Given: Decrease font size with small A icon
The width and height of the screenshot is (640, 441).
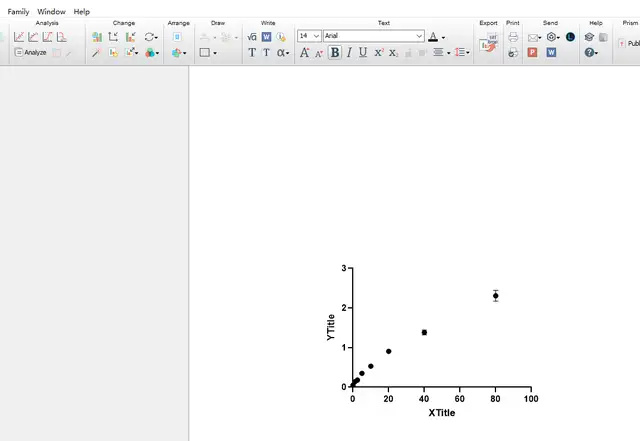Looking at the screenshot, I should click(x=319, y=53).
